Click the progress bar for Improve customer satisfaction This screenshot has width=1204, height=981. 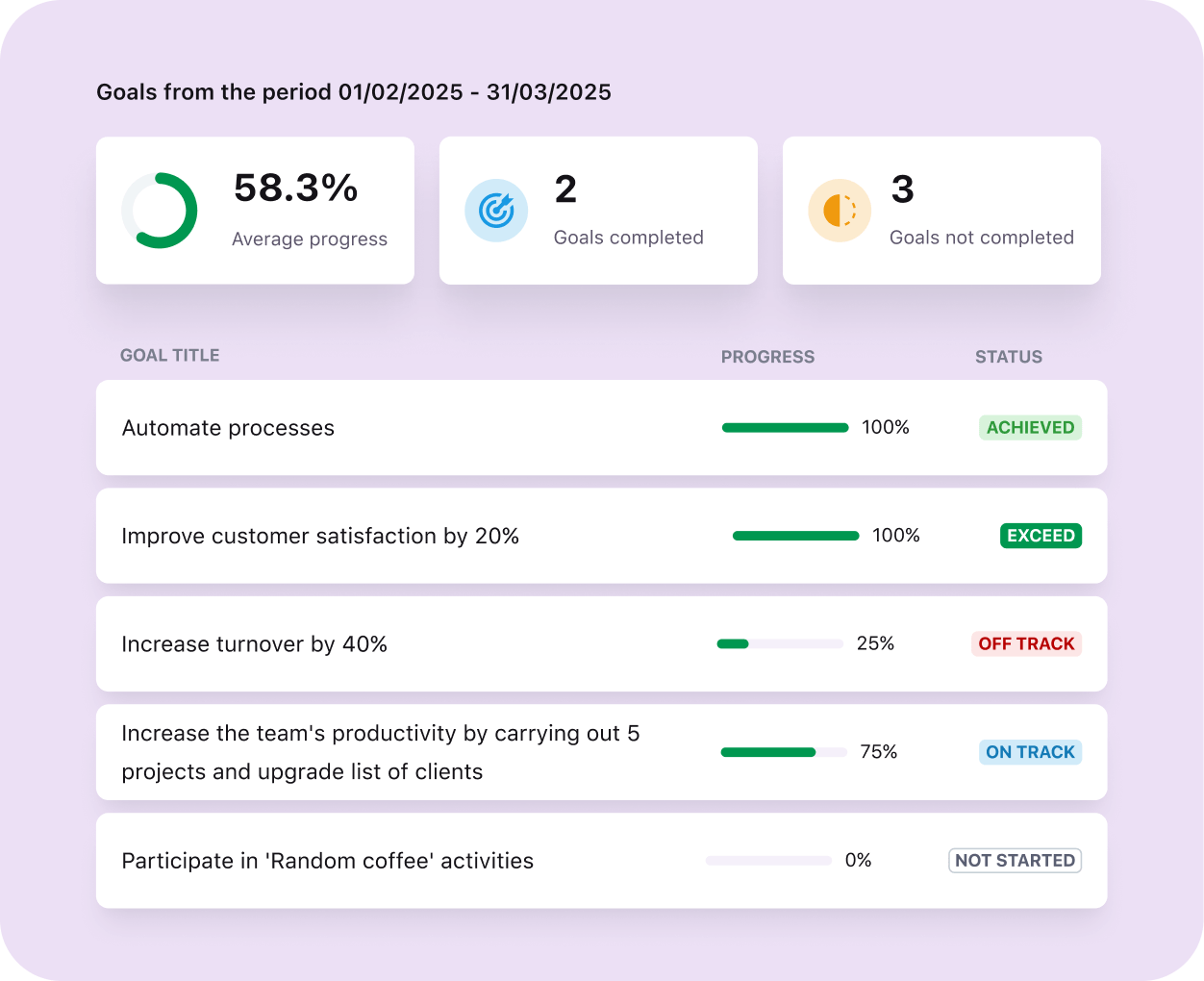796,536
